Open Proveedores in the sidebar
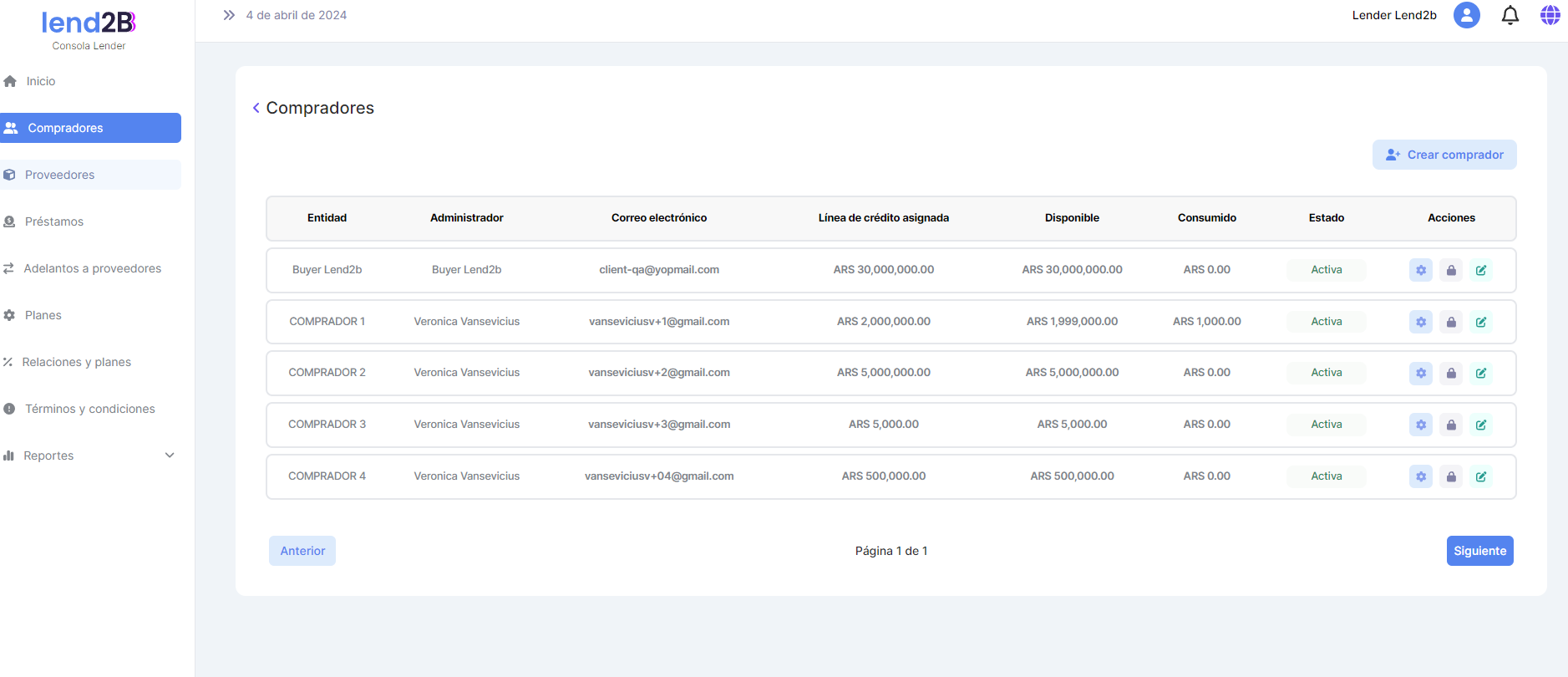 (x=59, y=175)
